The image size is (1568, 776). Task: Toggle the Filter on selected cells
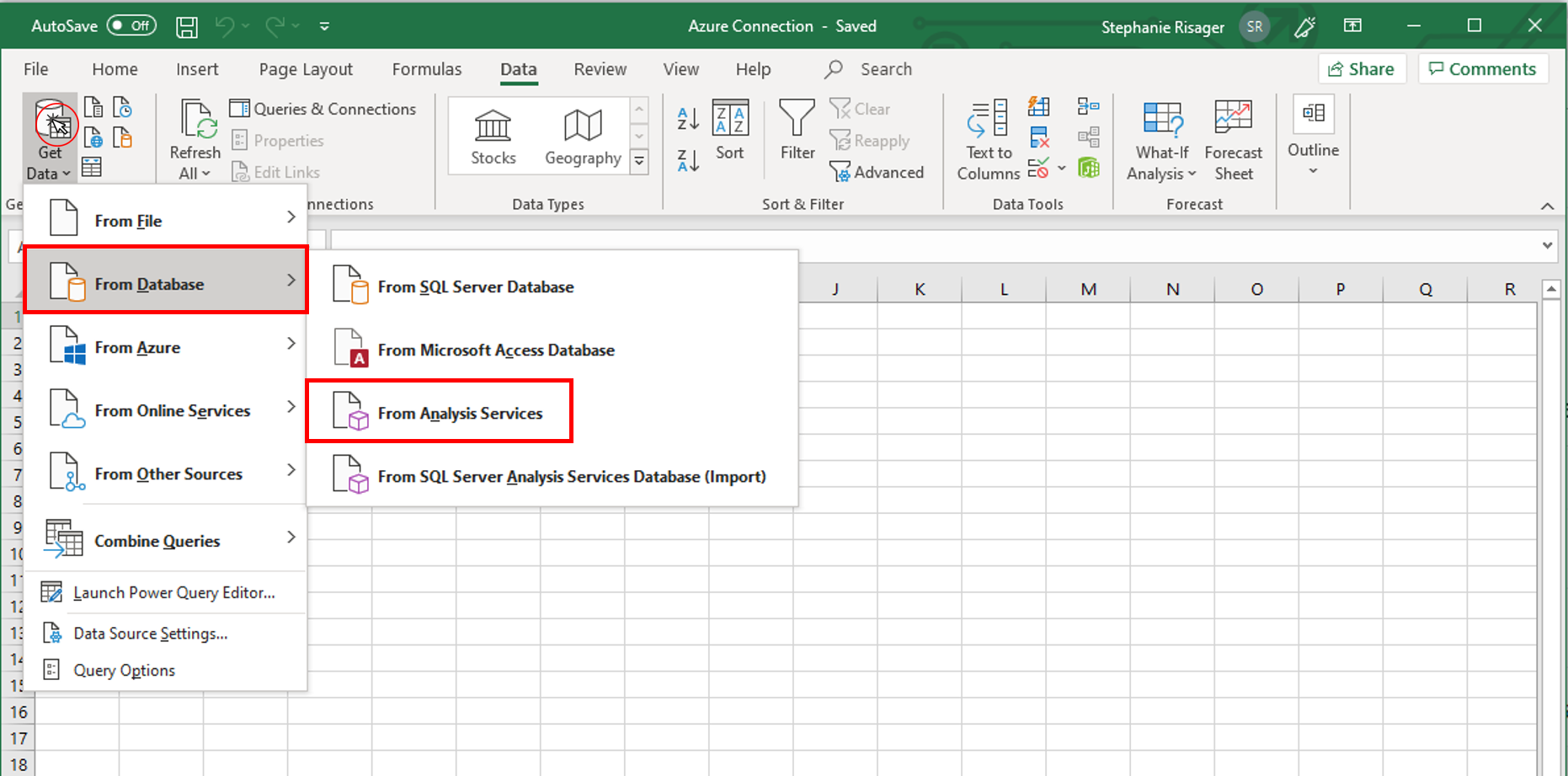click(797, 131)
